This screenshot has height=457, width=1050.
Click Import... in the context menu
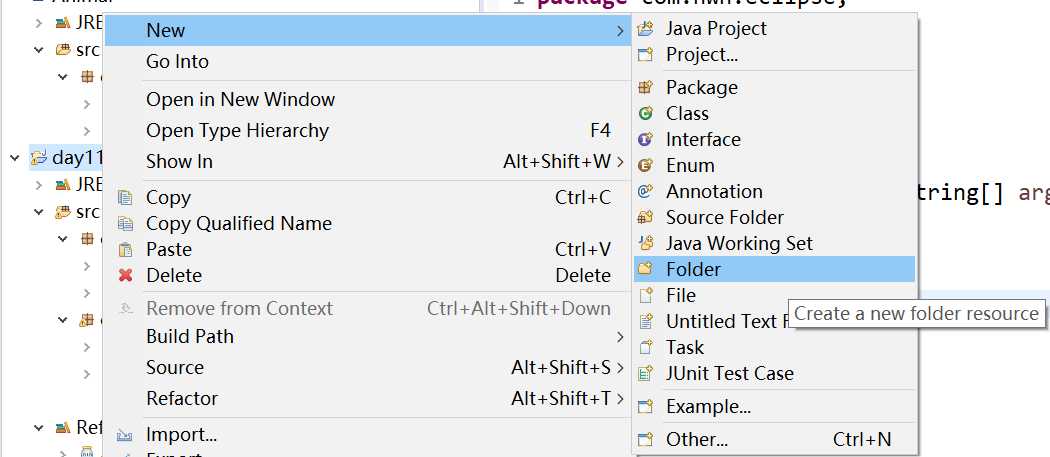click(x=181, y=435)
